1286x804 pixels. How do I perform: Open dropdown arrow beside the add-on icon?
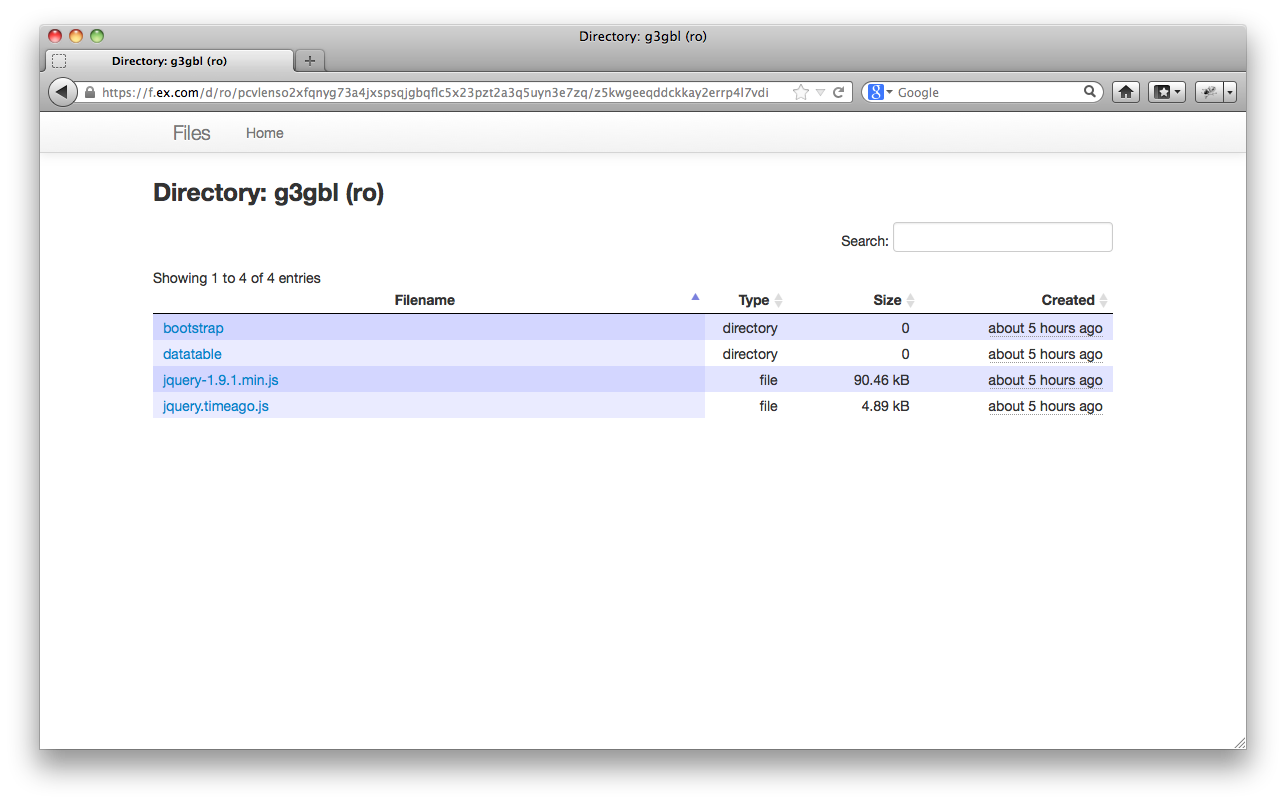click(x=1230, y=92)
